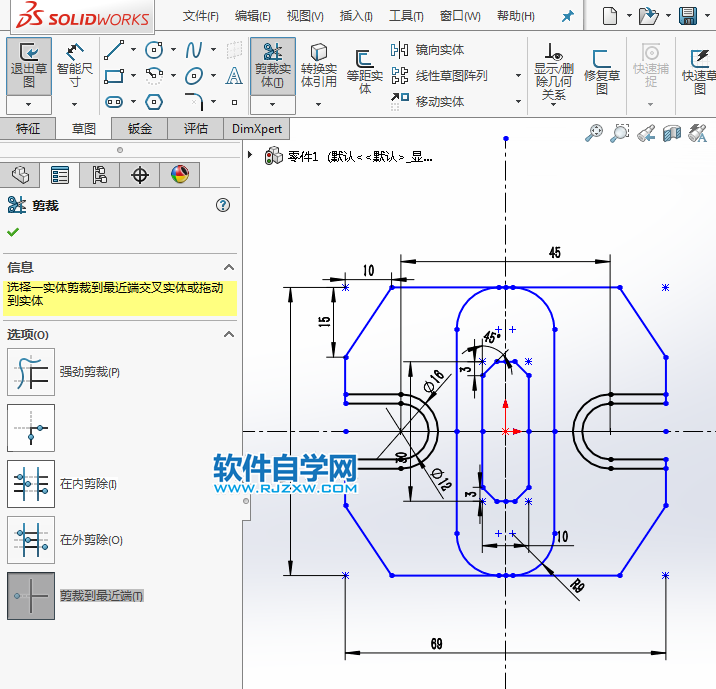The height and width of the screenshot is (689, 716).
Task: Select the Circle sketch tool
Action: pyautogui.click(x=154, y=50)
